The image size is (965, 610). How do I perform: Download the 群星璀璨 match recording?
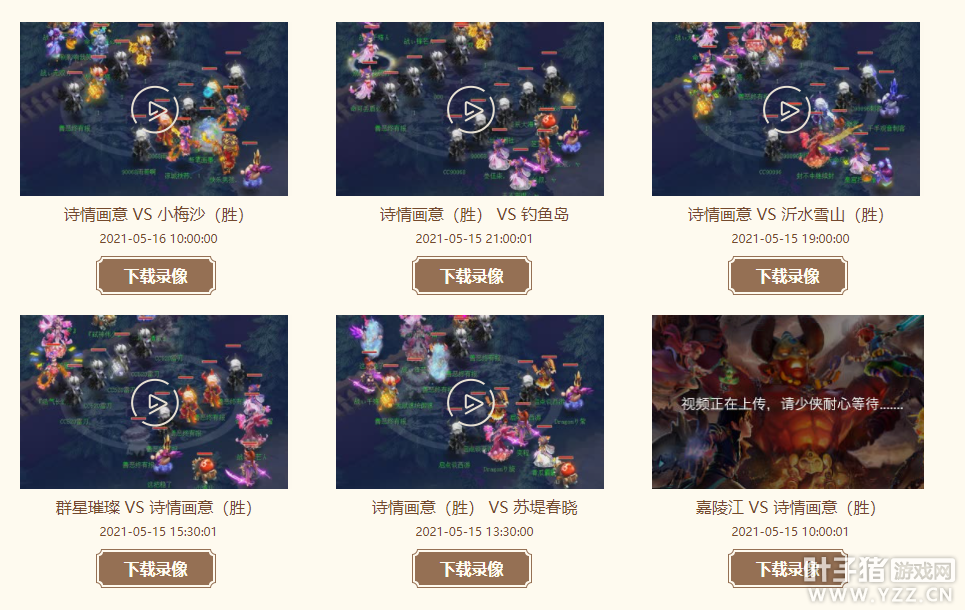(x=156, y=569)
